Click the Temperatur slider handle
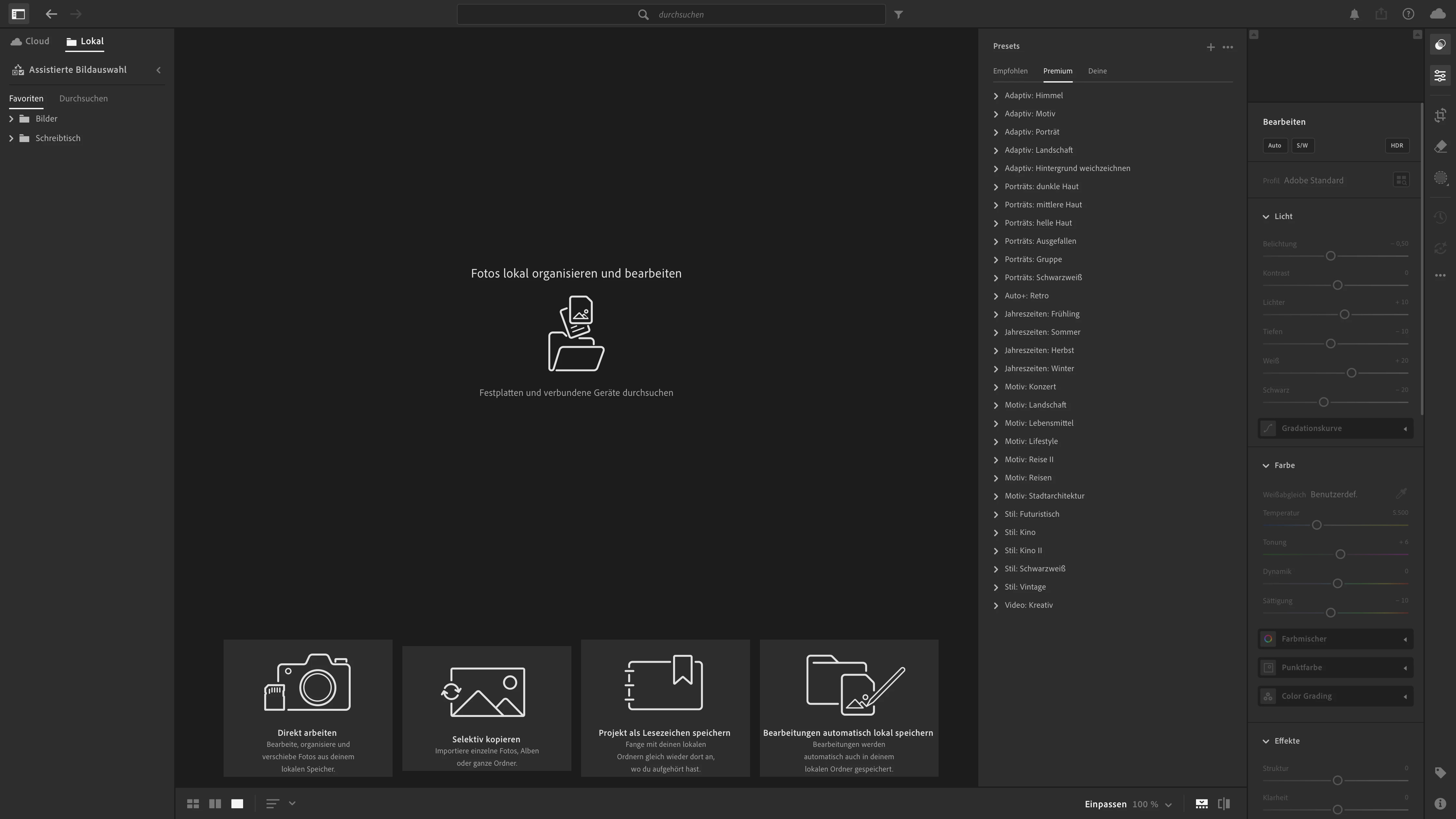This screenshot has width=1456, height=819. 1316,525
